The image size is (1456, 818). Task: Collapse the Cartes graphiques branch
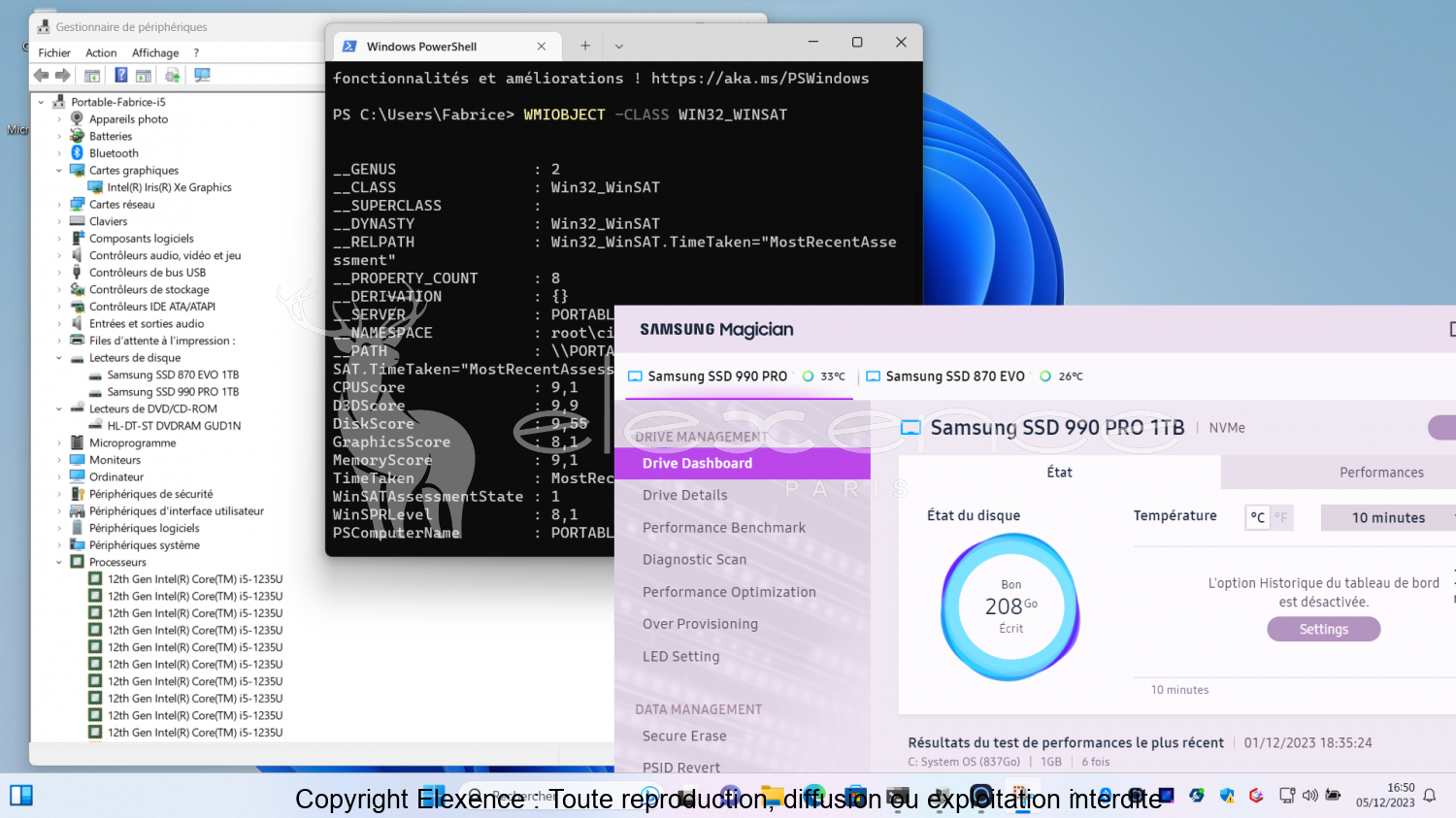[x=59, y=171]
